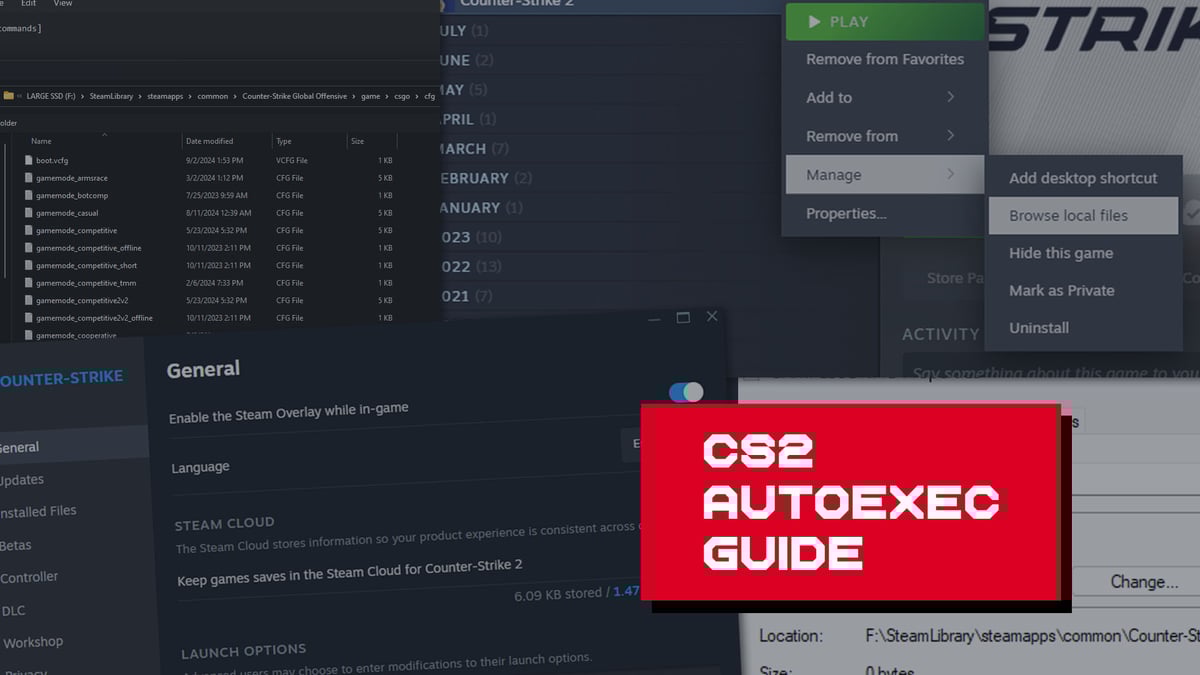The width and height of the screenshot is (1200, 675).
Task: Expand the Add to submenu
Action: coord(880,97)
